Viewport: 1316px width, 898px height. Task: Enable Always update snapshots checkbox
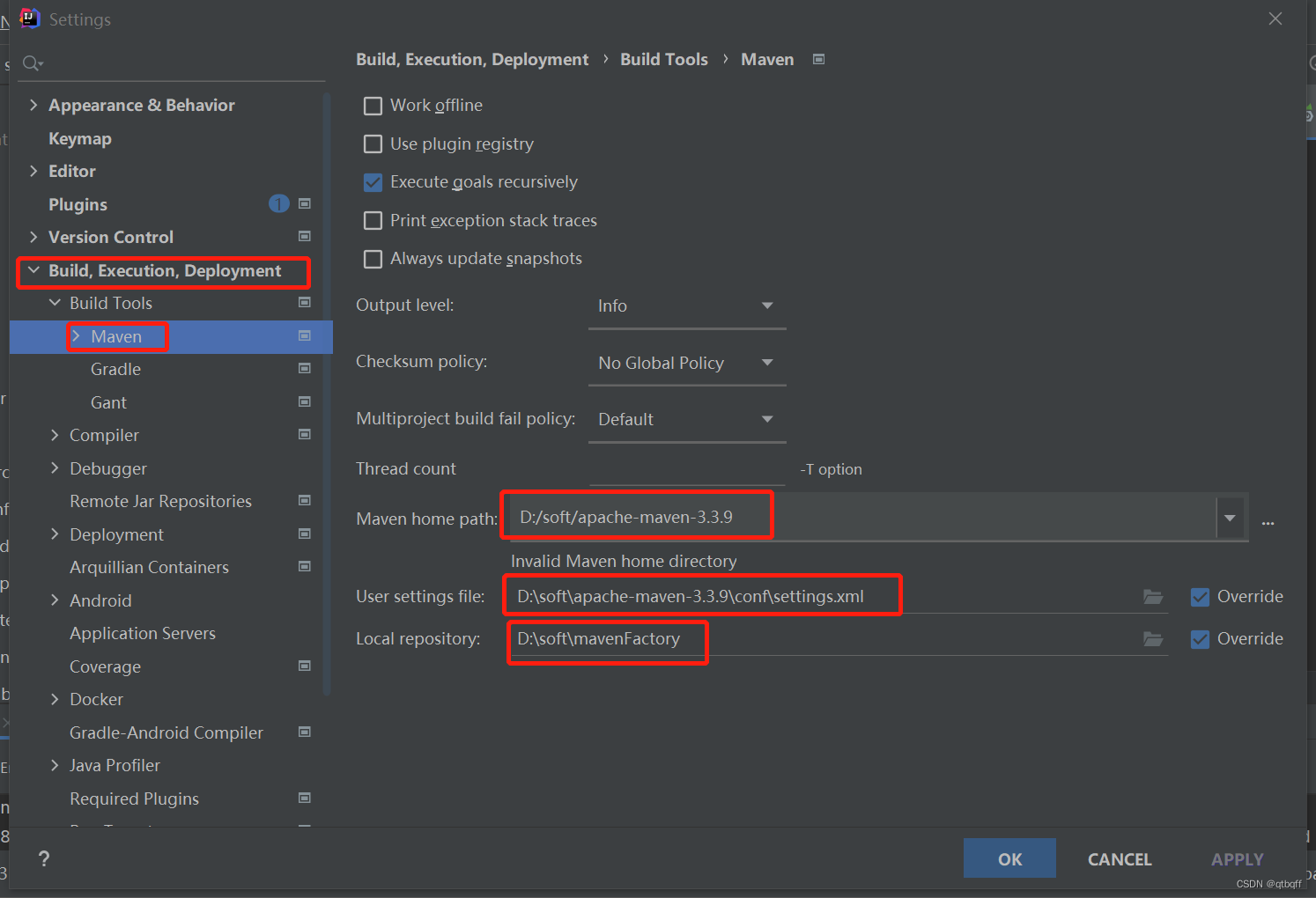[373, 259]
